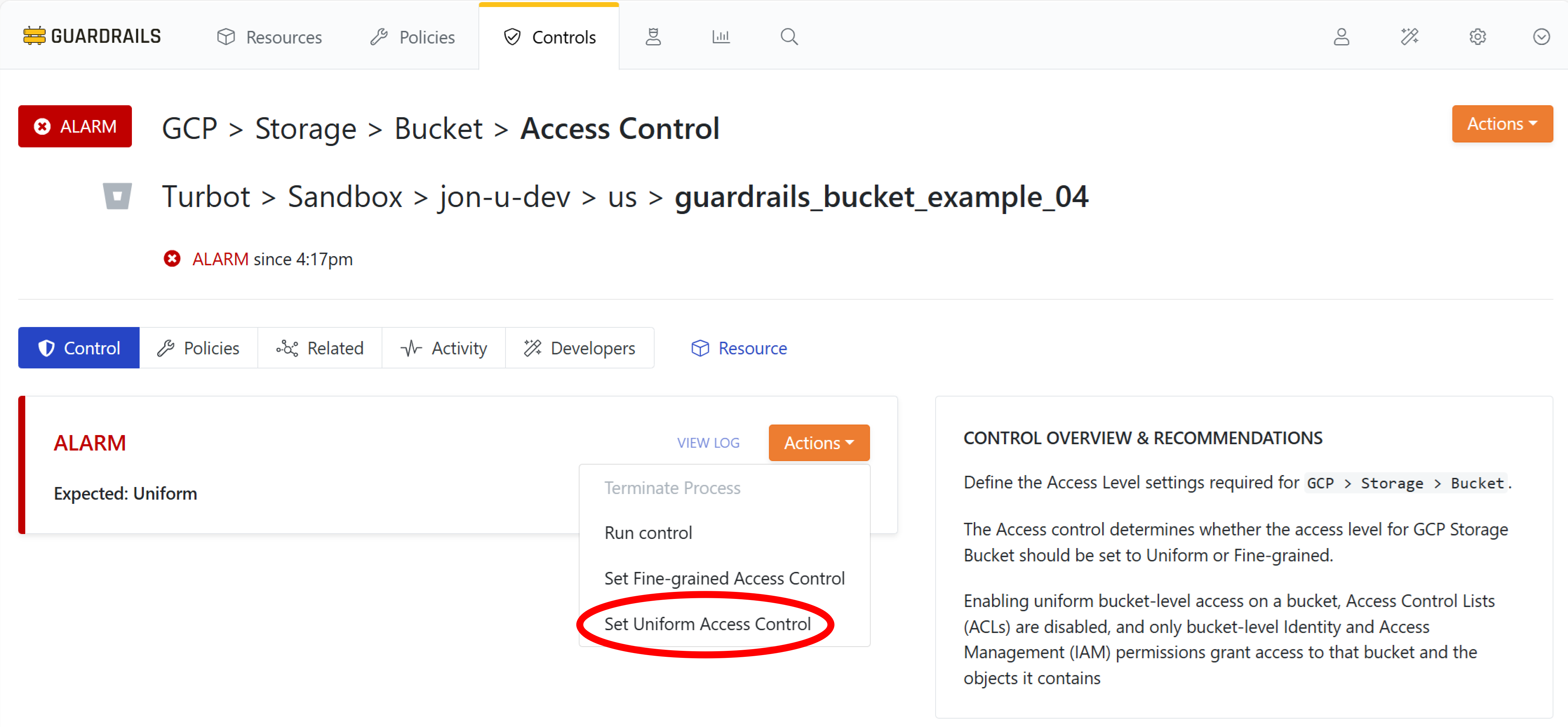The width and height of the screenshot is (1568, 727).
Task: Open the top-right Actions dropdown
Action: [x=1502, y=124]
